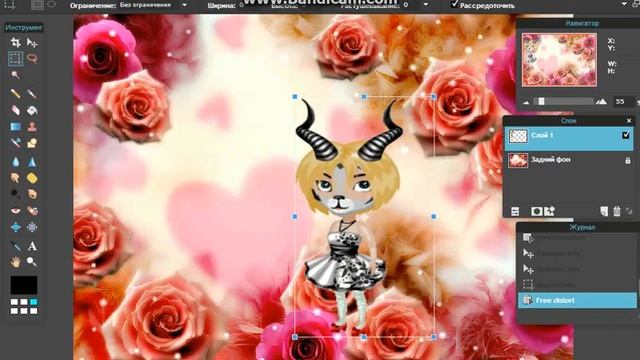The width and height of the screenshot is (640, 360).
Task: Select the Burn hand tool
Action: [32, 194]
